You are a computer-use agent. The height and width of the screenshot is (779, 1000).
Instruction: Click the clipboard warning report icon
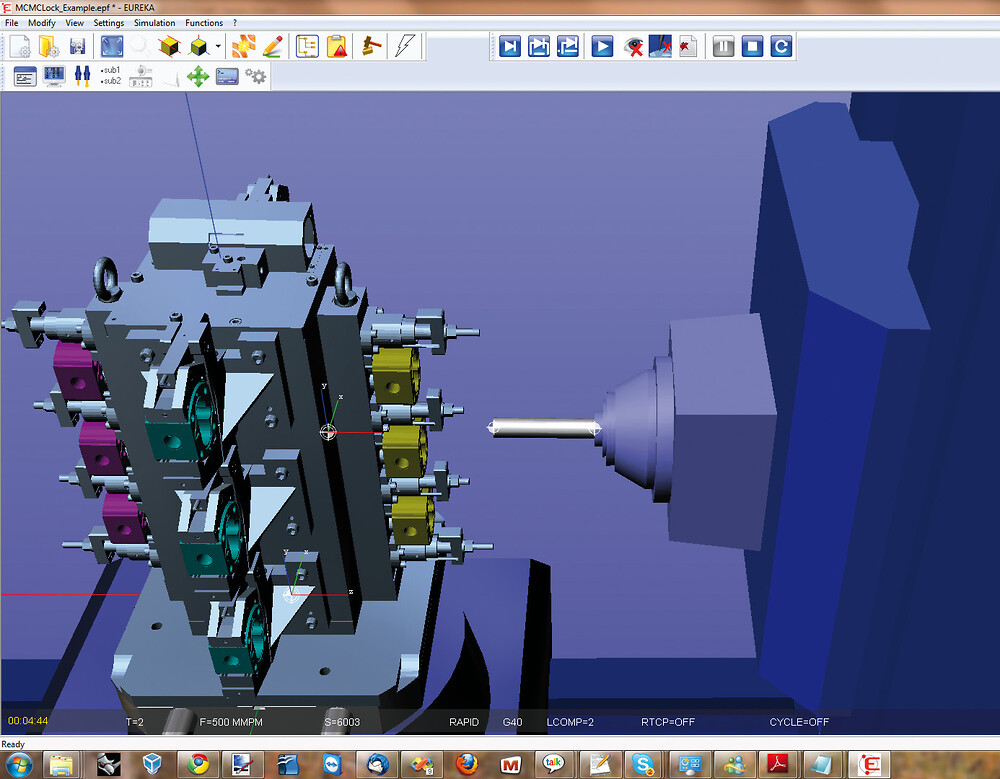point(337,46)
